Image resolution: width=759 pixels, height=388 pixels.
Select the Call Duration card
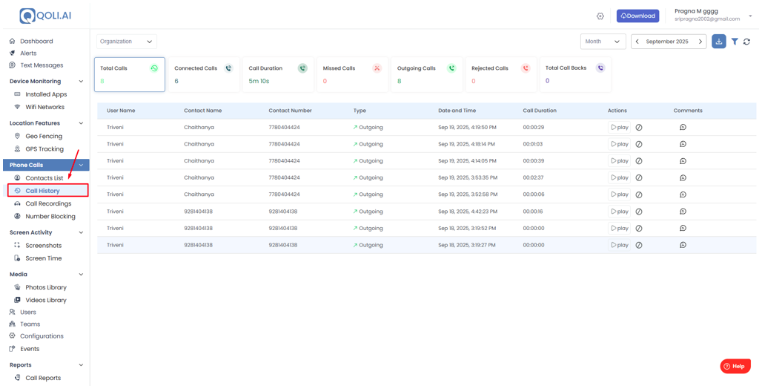[278, 75]
